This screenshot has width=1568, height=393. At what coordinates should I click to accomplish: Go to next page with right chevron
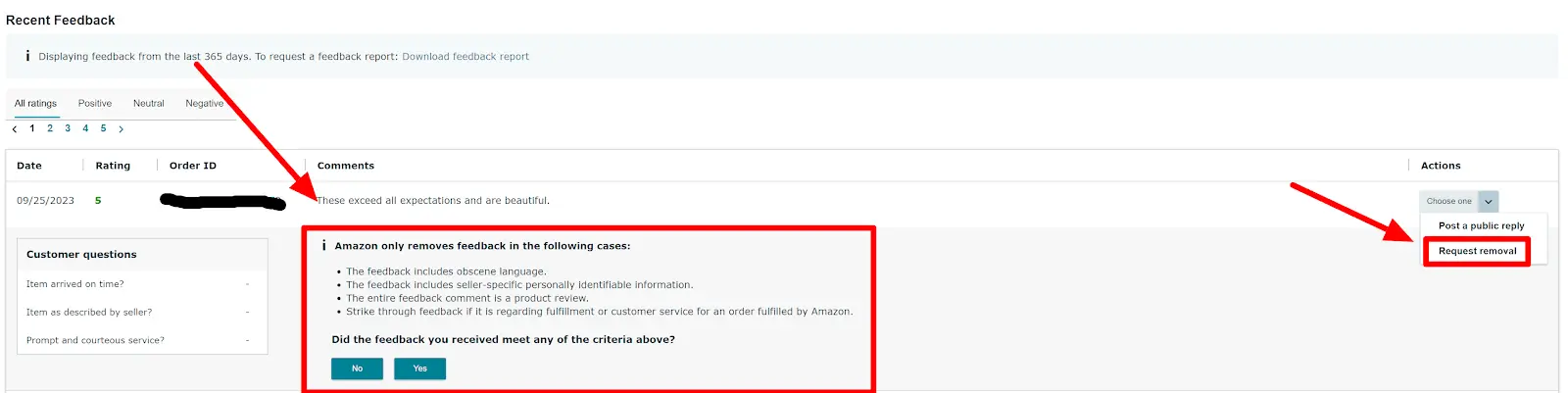pos(122,129)
